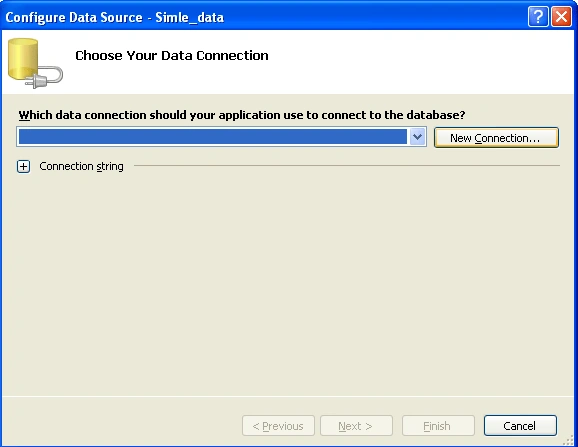Click the white header banner area
The image size is (578, 447).
(288, 62)
